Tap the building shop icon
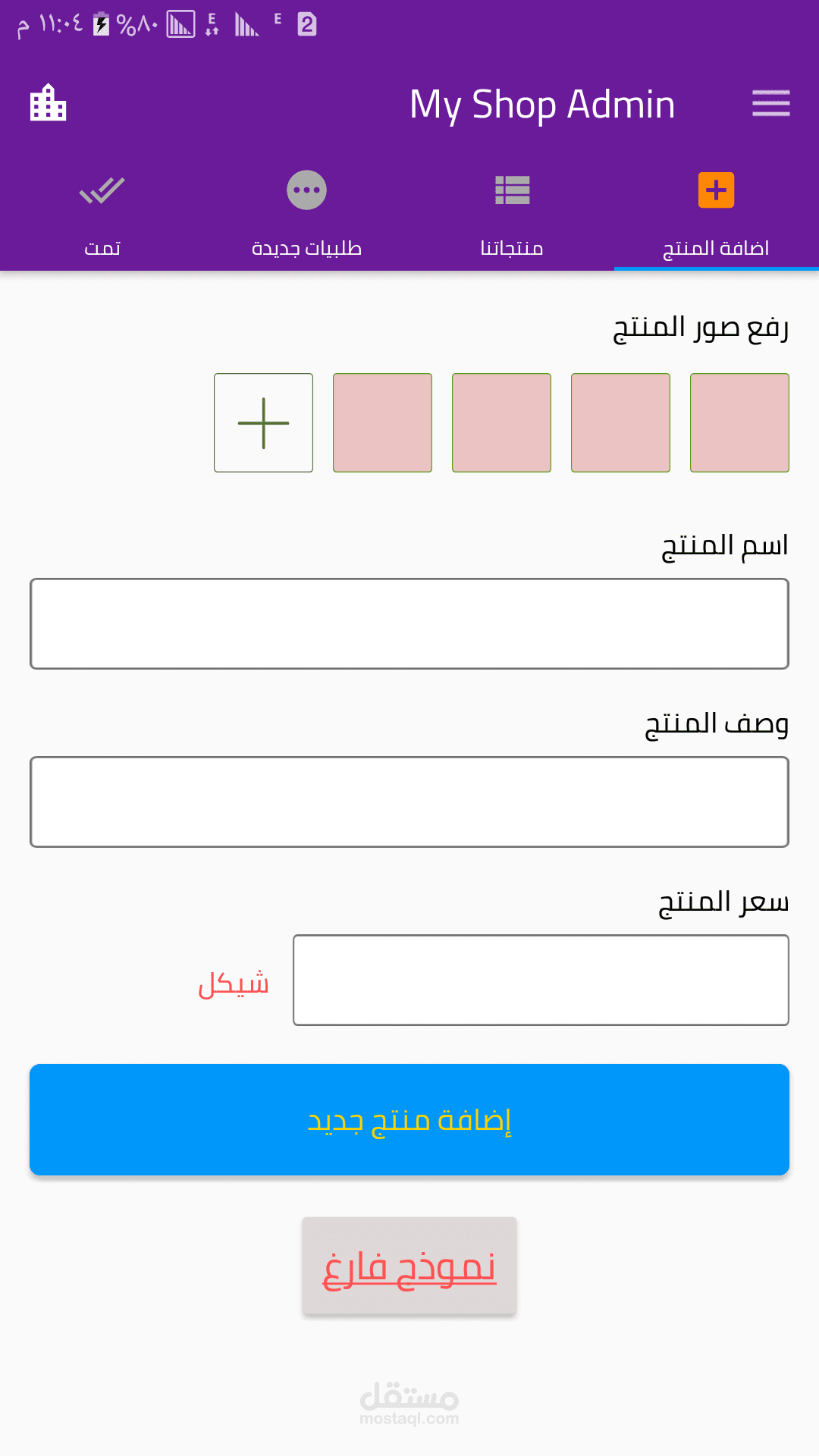This screenshot has height=1456, width=819. pos(48,102)
